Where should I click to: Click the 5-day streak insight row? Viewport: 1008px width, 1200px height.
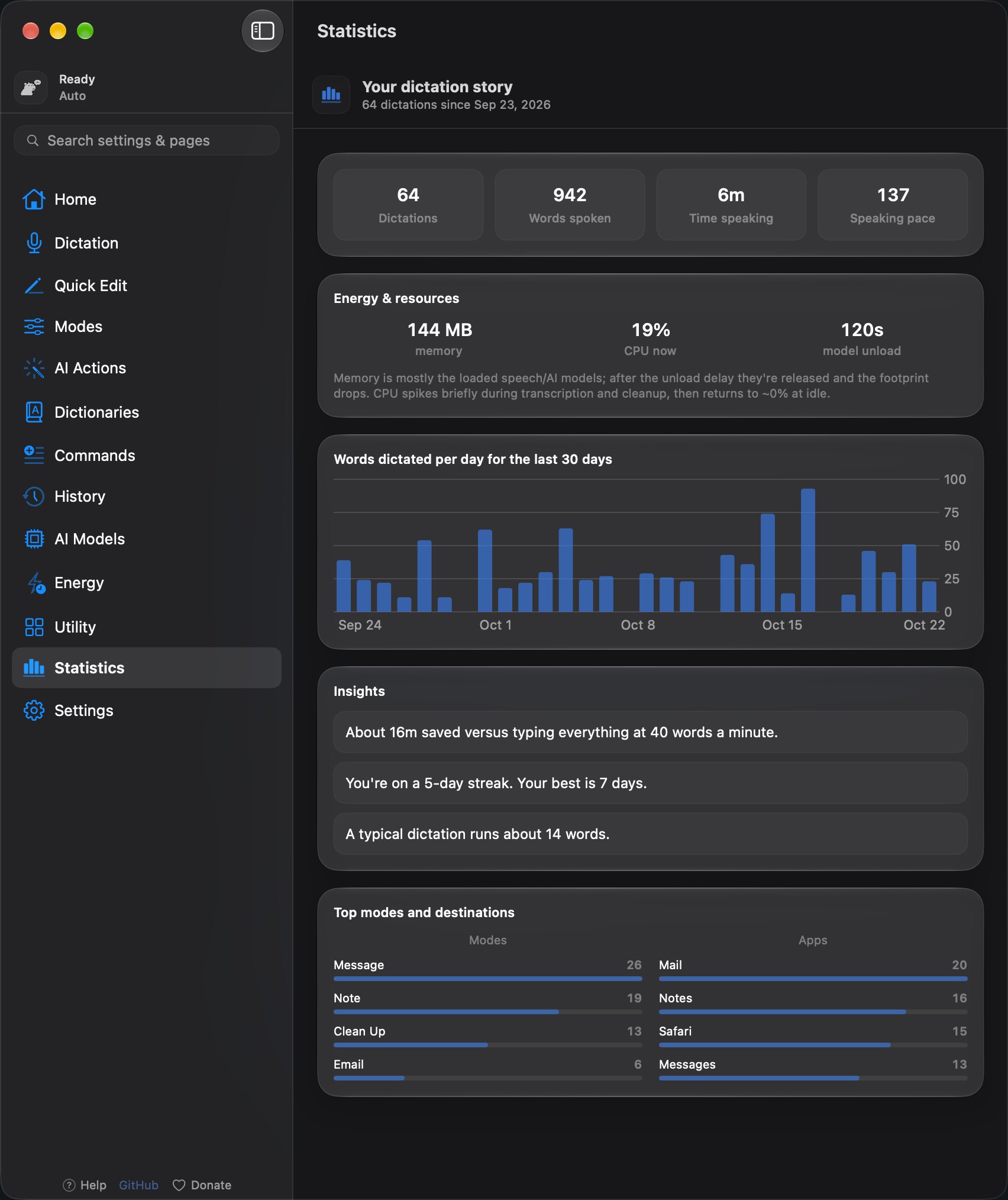tap(650, 783)
